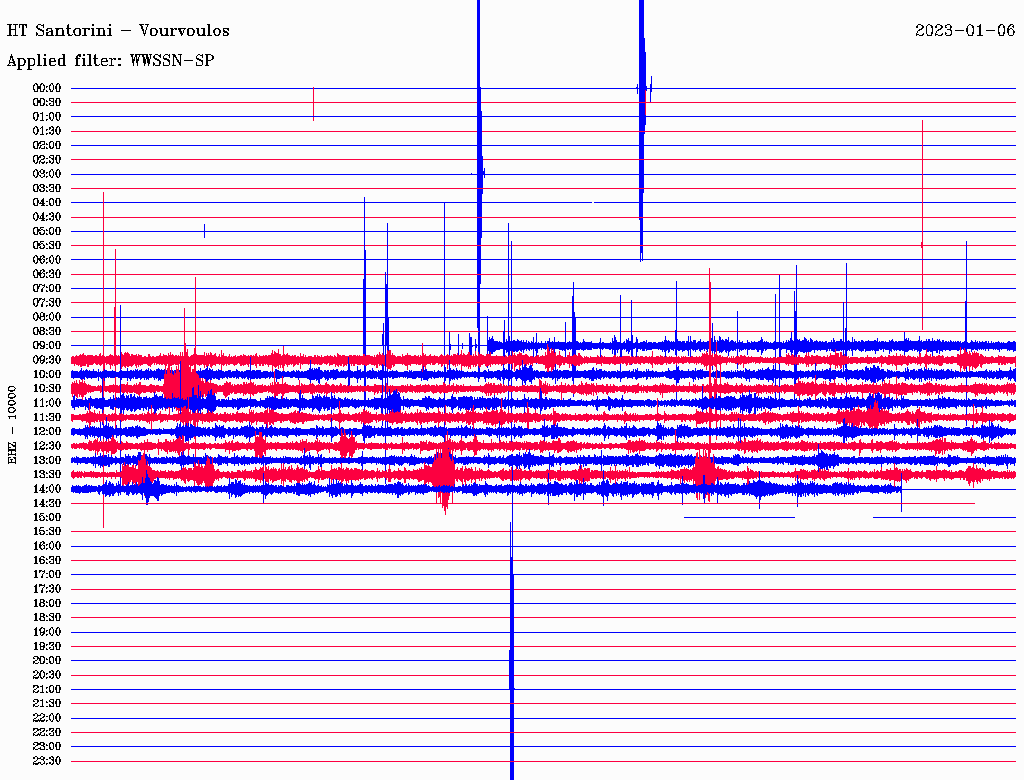Select the 01:30 time label

pos(46,131)
